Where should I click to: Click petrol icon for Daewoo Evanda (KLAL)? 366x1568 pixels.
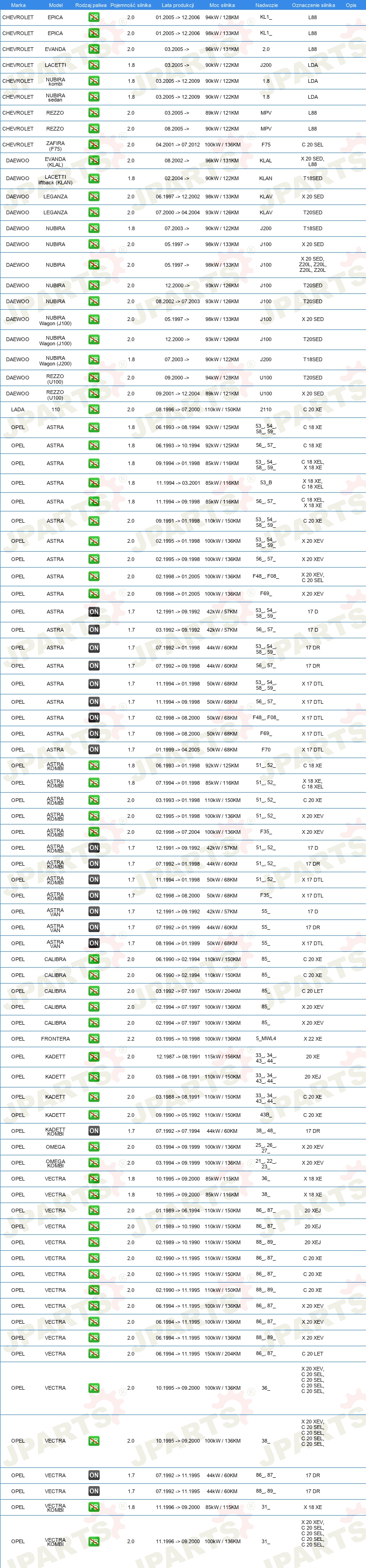(x=94, y=160)
